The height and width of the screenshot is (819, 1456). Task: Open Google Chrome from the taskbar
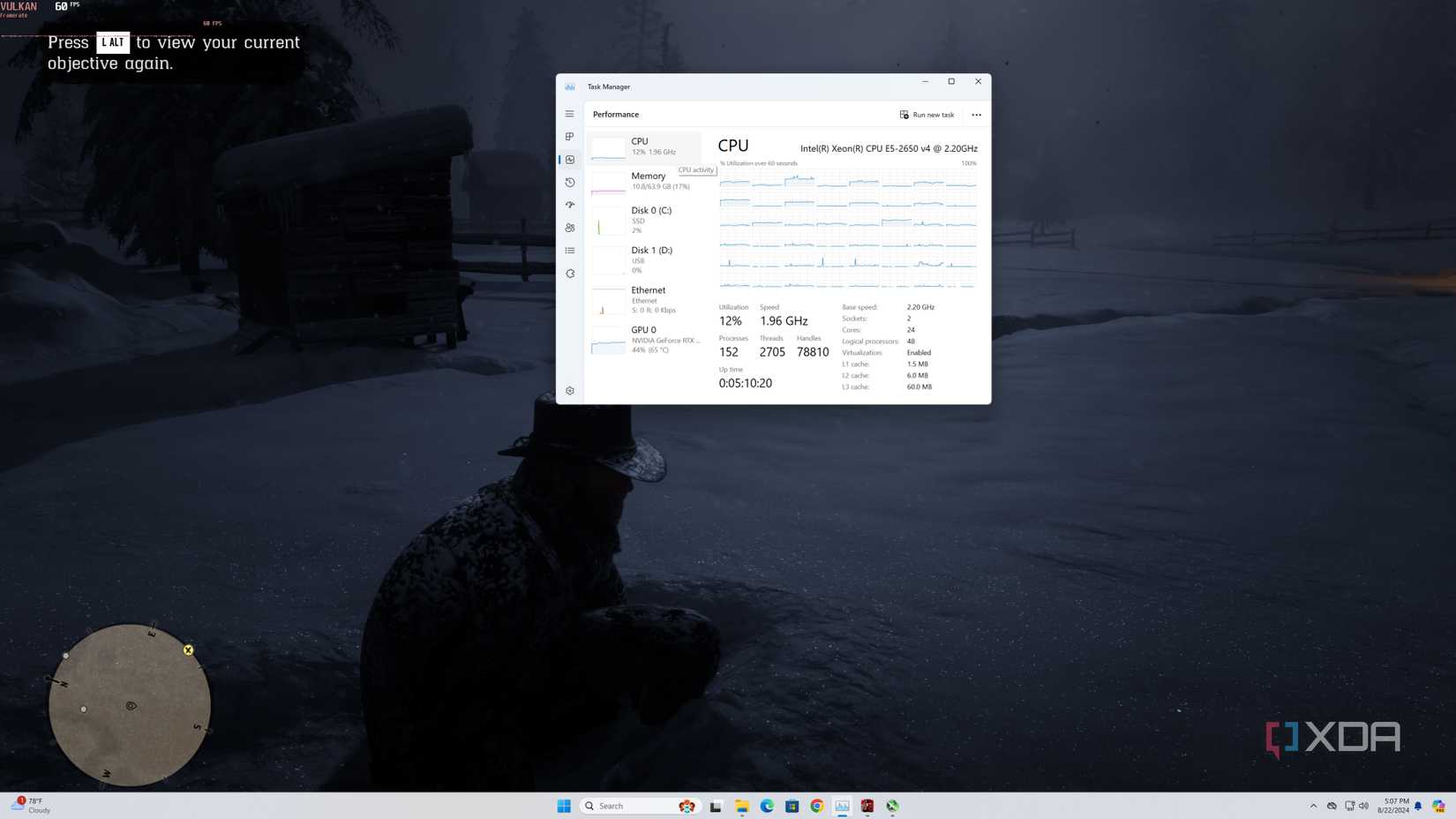pyautogui.click(x=817, y=806)
